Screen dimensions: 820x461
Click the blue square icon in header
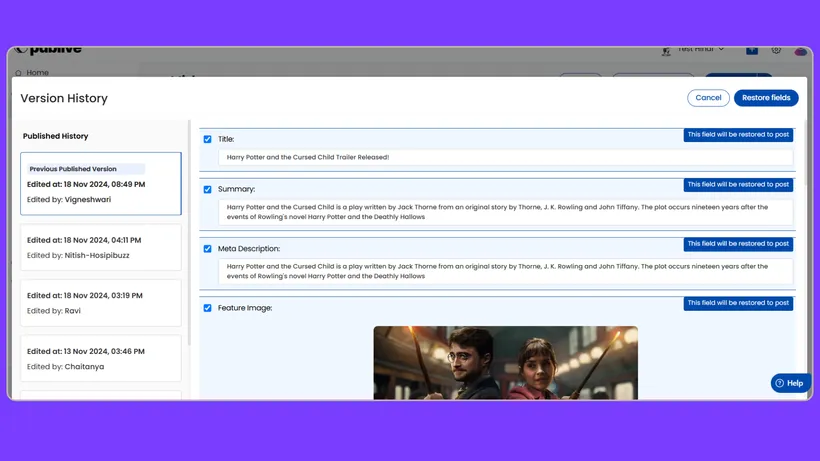tap(752, 50)
